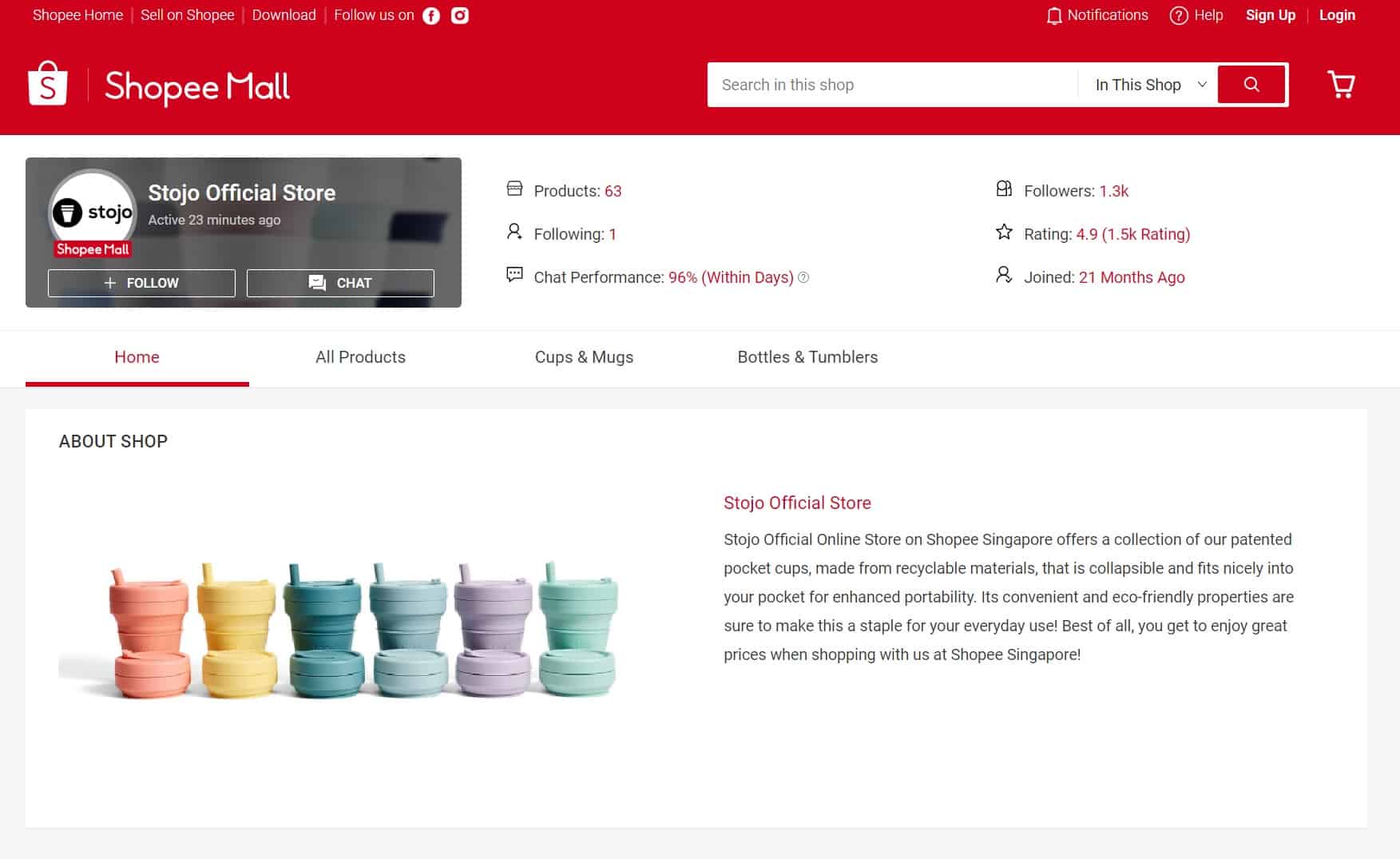
Task: Open the Notifications link text
Action: [1107, 15]
